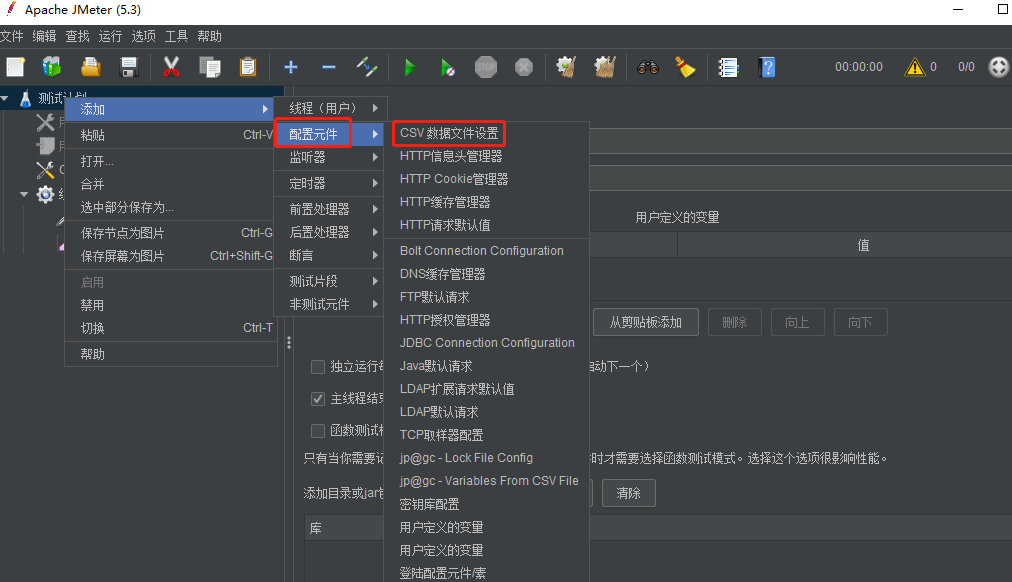Click the Clear All results icon

point(605,67)
